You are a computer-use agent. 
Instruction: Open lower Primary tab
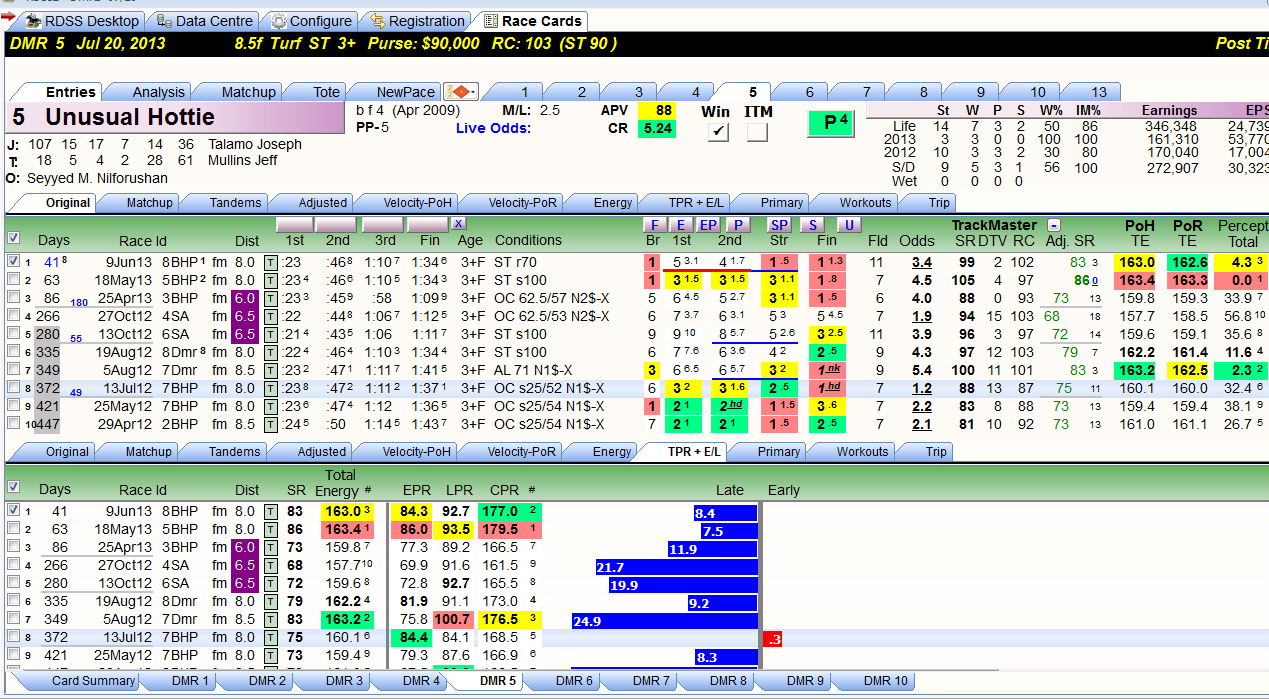pos(778,452)
